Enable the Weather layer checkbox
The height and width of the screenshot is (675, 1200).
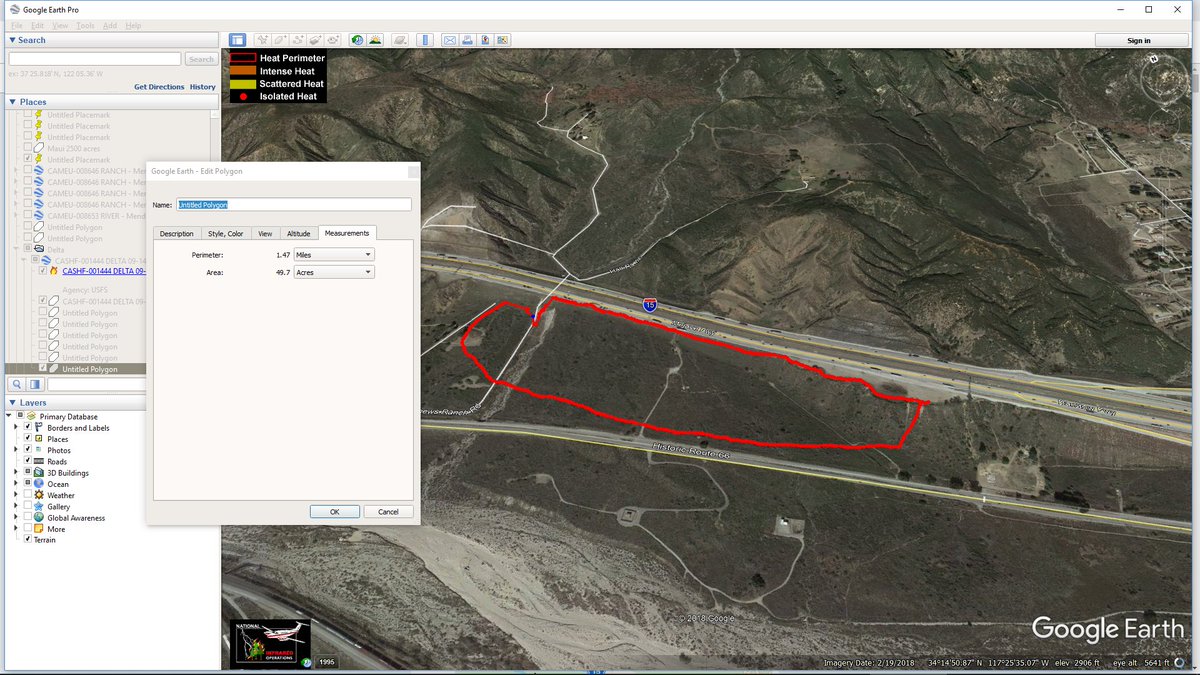coord(27,495)
